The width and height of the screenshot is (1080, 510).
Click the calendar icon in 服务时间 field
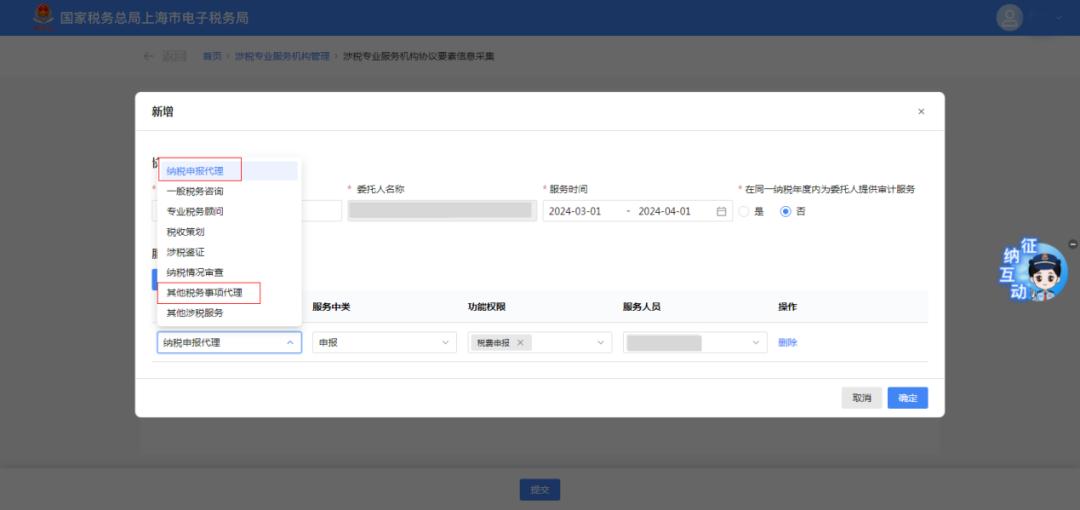[x=722, y=211]
